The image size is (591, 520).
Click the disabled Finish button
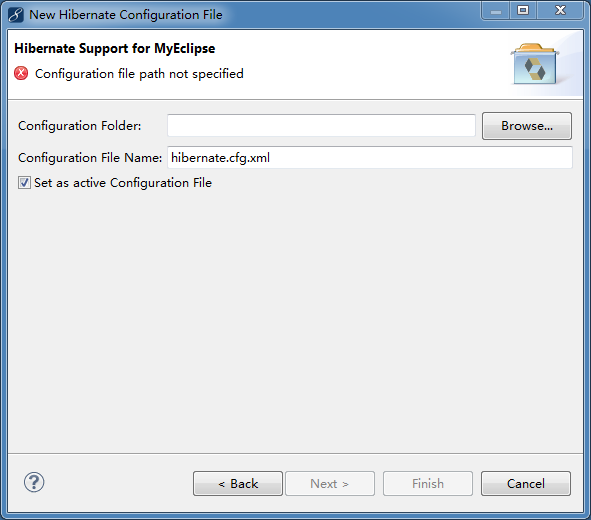click(x=428, y=483)
